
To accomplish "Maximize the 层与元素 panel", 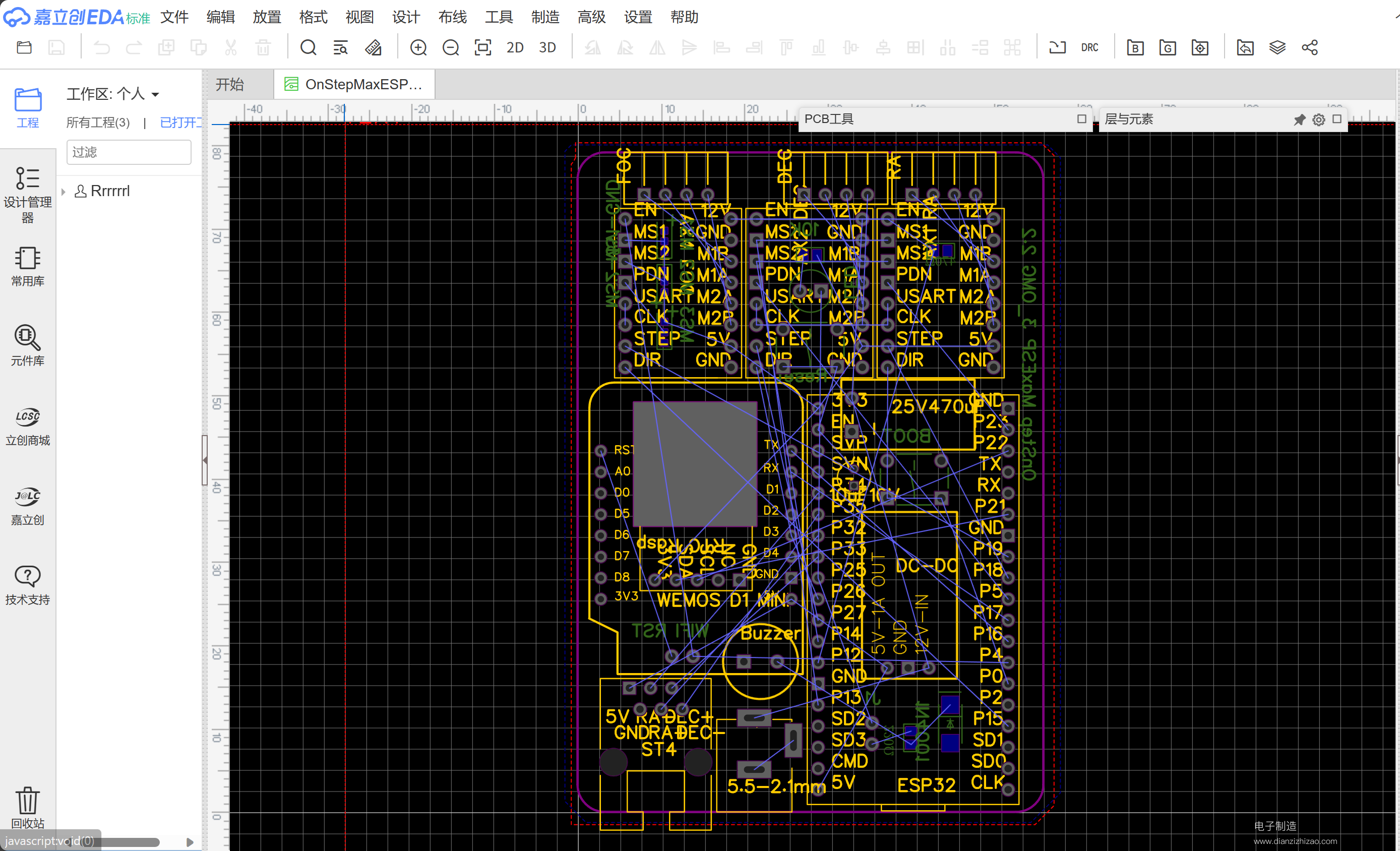I will pyautogui.click(x=1337, y=119).
